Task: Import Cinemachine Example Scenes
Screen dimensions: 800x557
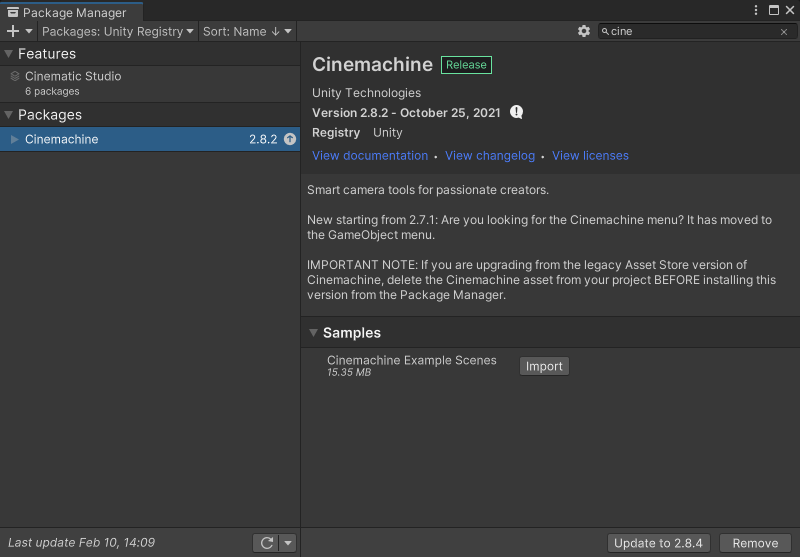Action: pos(544,366)
